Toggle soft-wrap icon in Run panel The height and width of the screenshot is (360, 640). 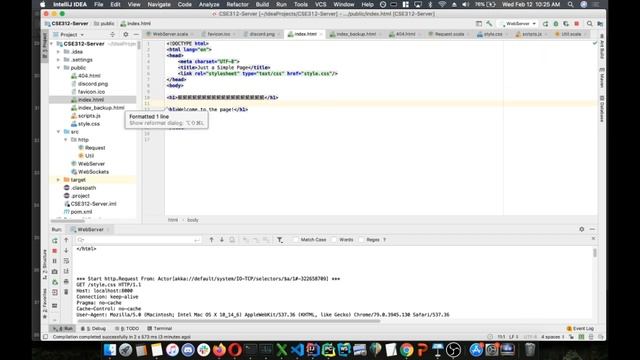(x=66, y=261)
